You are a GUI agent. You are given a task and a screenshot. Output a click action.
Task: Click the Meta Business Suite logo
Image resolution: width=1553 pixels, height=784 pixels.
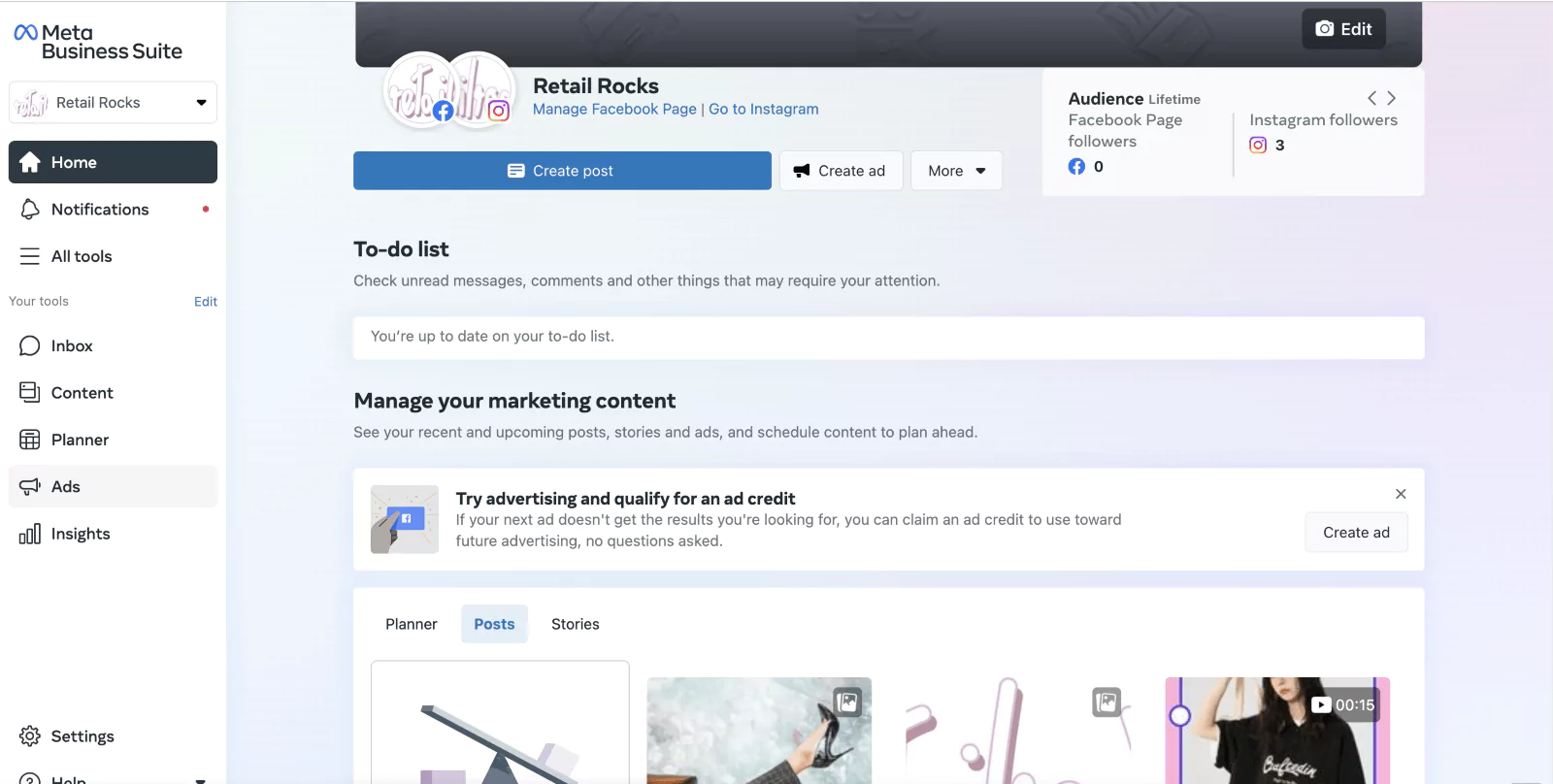pyautogui.click(x=98, y=42)
